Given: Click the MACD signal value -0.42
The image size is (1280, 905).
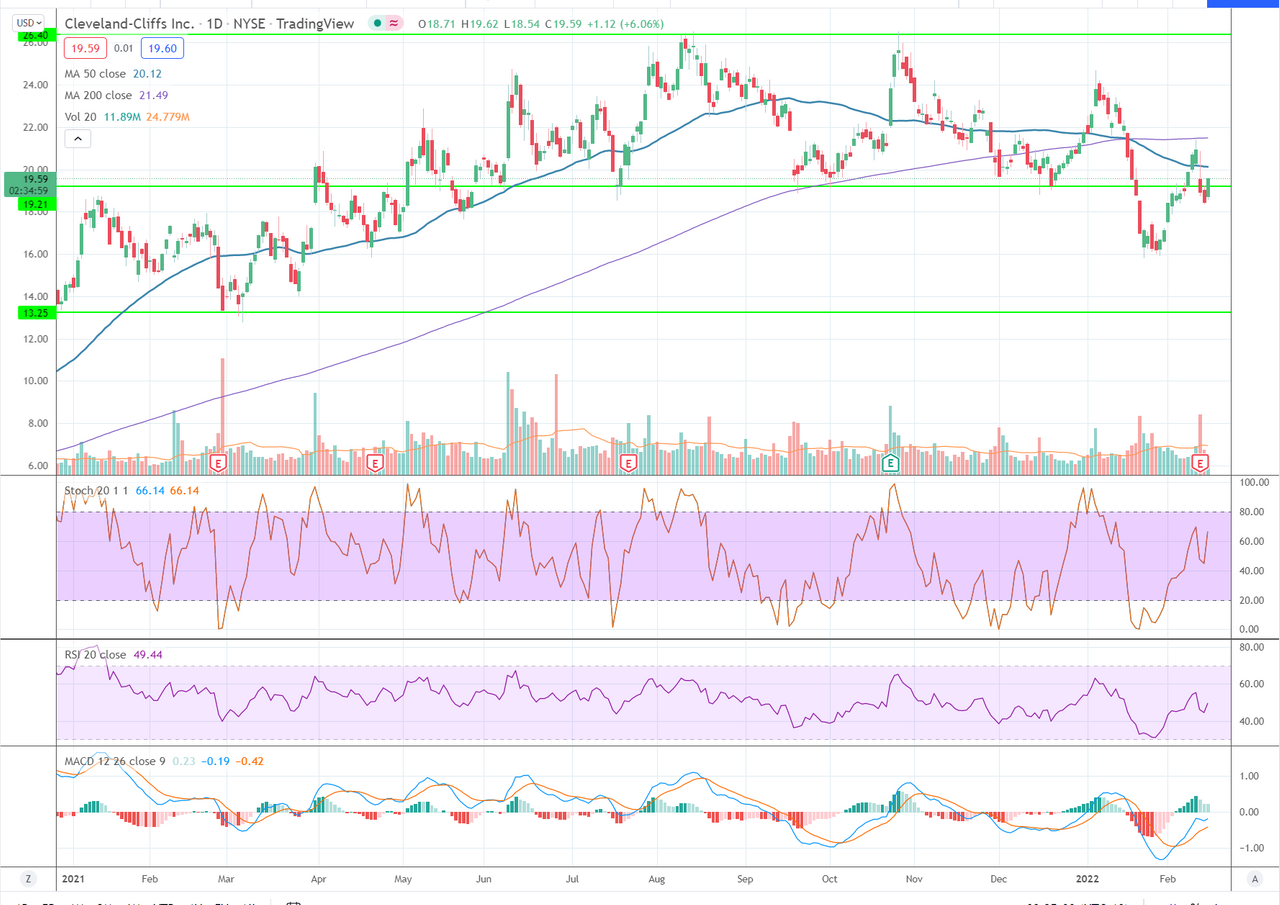Looking at the screenshot, I should 250,761.
